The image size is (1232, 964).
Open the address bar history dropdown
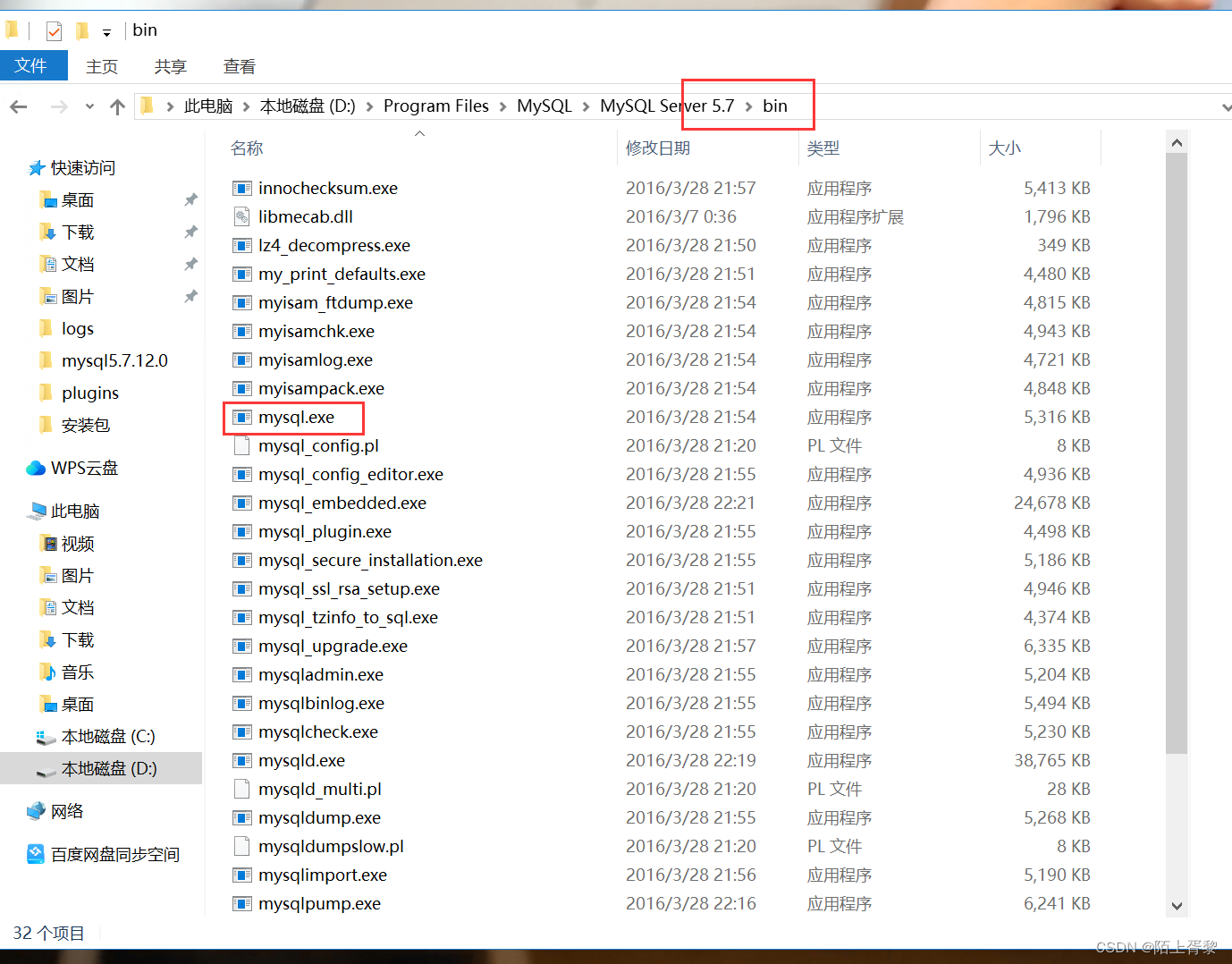pos(1226,106)
